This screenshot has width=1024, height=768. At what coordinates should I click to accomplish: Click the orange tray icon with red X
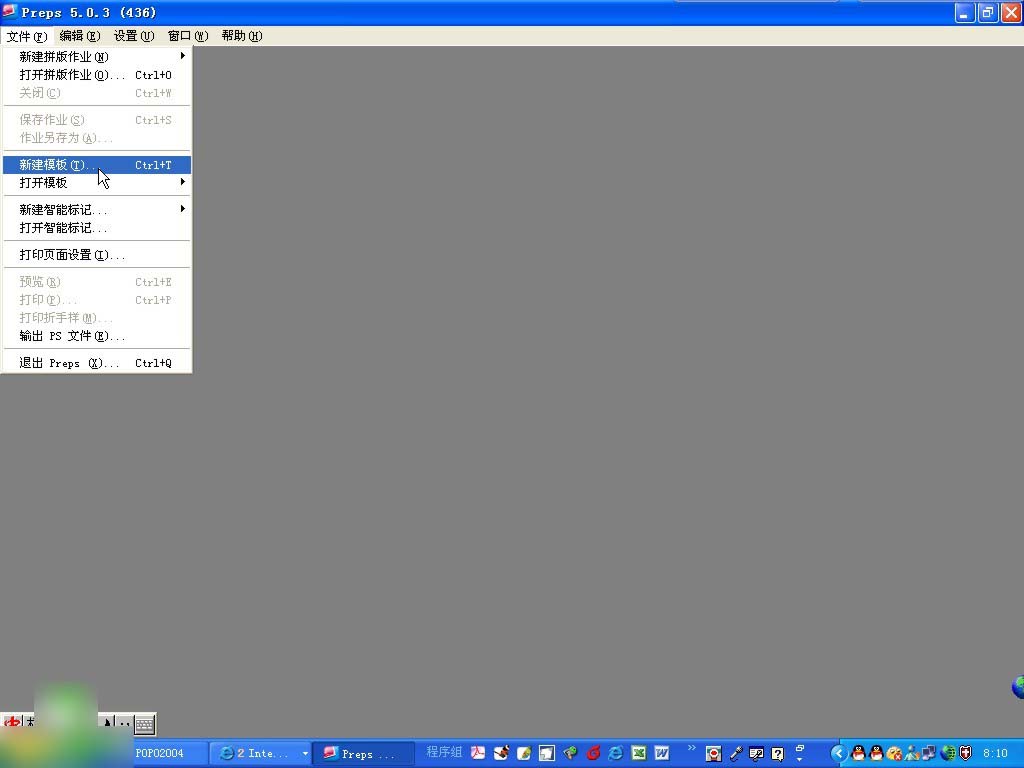(x=894, y=754)
